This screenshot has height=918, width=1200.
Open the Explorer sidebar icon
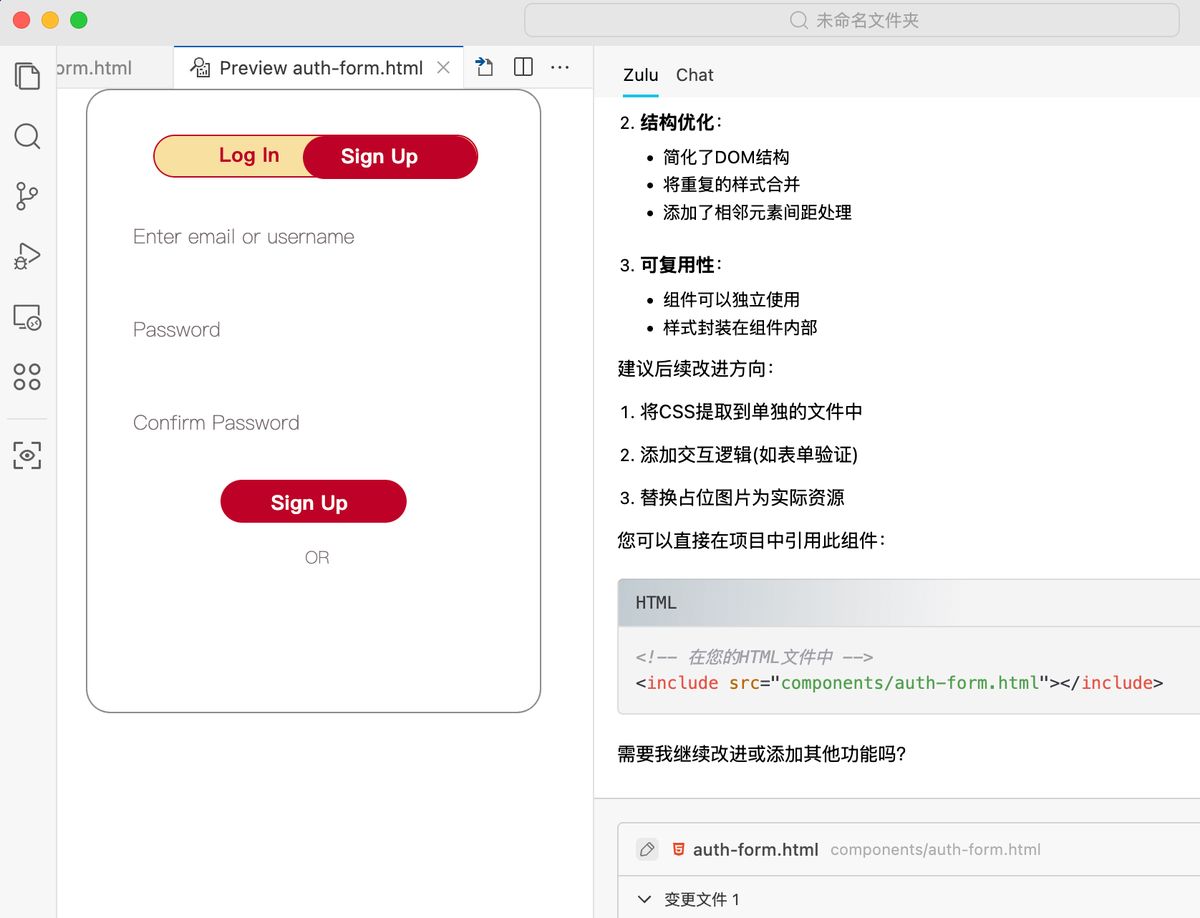(x=27, y=76)
